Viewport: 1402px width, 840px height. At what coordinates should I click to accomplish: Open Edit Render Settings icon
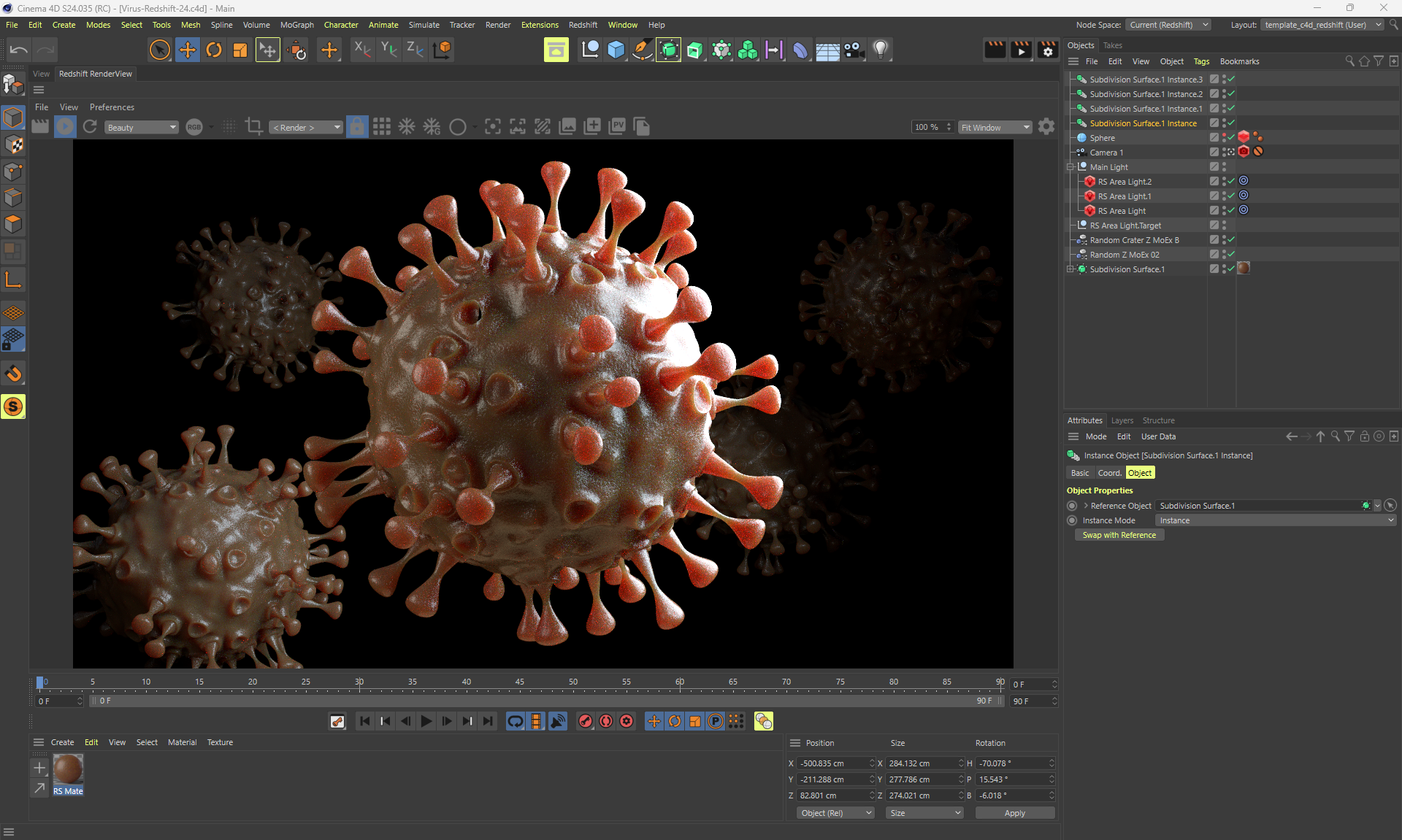pos(1048,50)
